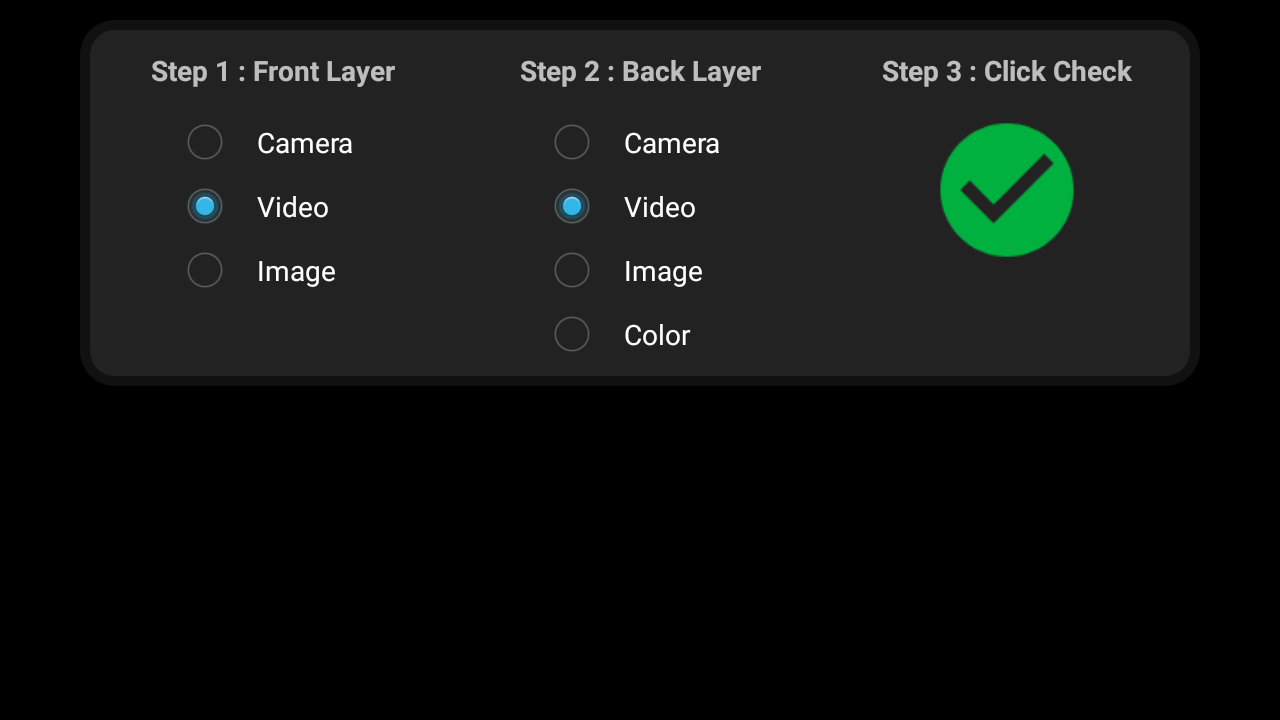The height and width of the screenshot is (720, 1280).
Task: Click the Image radio circle under Back Layer
Action: 572,270
